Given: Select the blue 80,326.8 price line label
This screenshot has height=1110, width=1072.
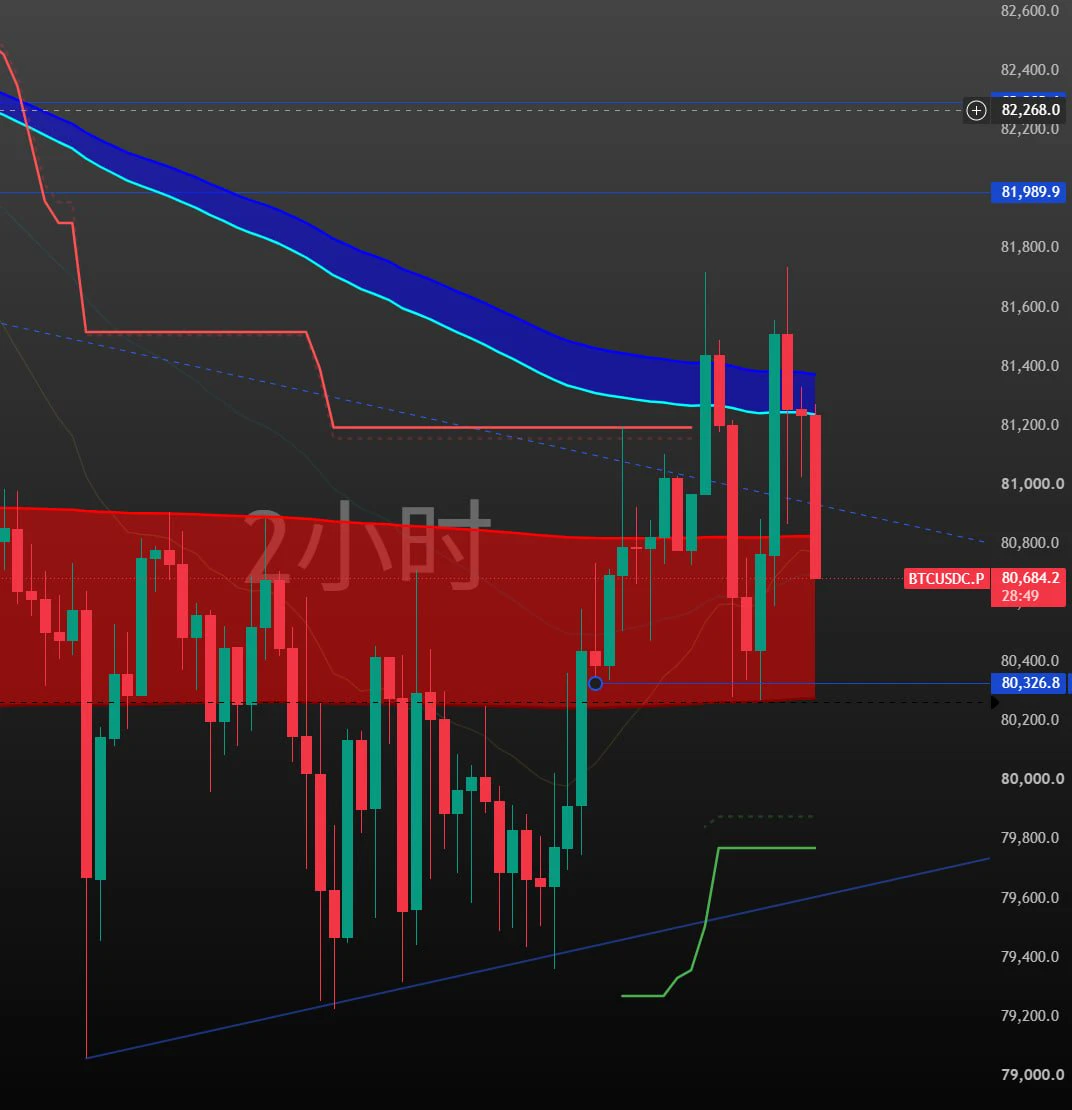Looking at the screenshot, I should pos(1030,683).
